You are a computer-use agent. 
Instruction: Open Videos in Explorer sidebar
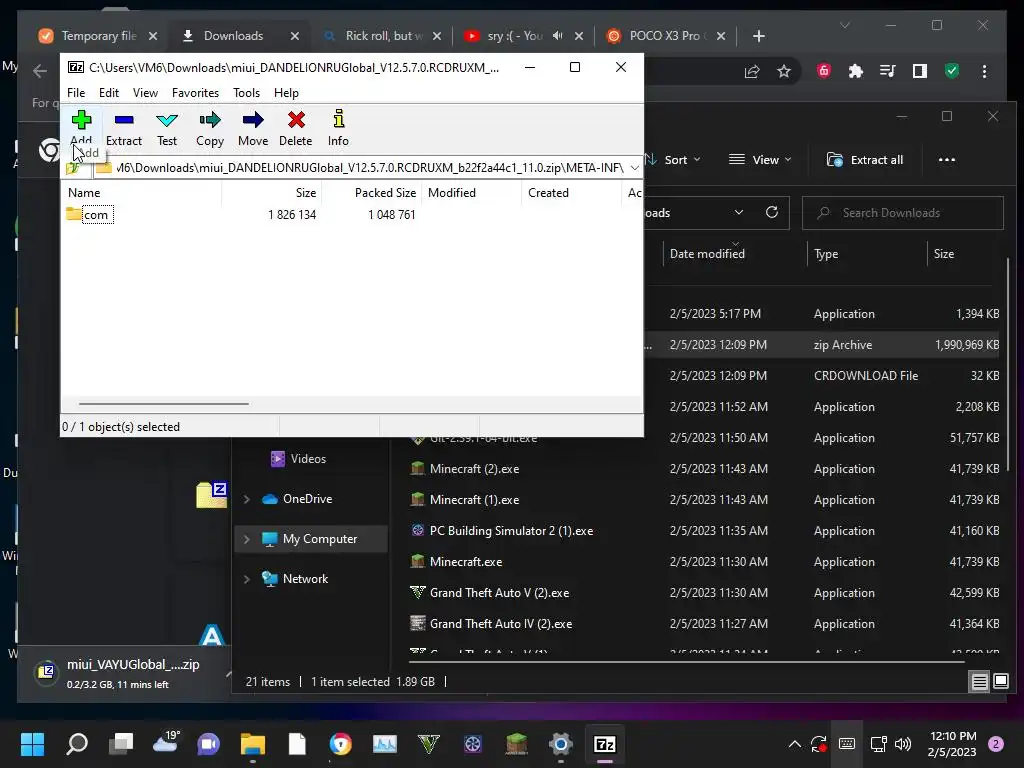[x=298, y=459]
